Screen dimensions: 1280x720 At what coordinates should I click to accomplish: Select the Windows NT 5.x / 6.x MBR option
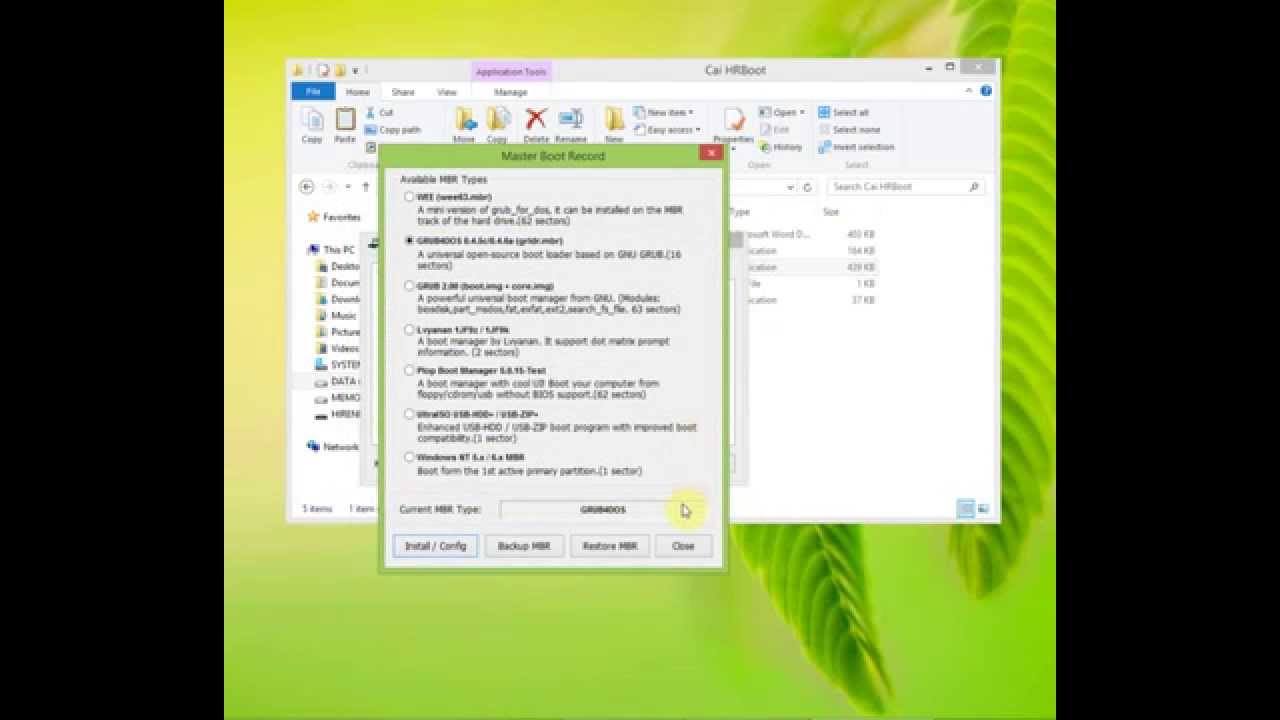(409, 457)
